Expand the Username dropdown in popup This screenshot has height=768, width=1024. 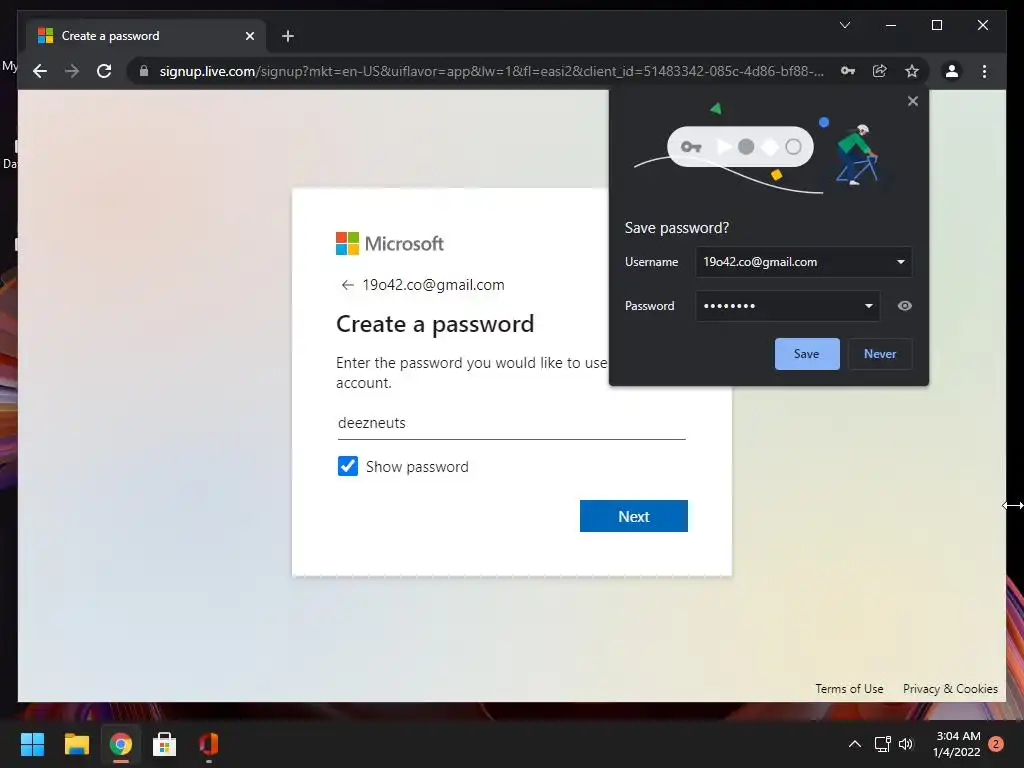point(901,262)
